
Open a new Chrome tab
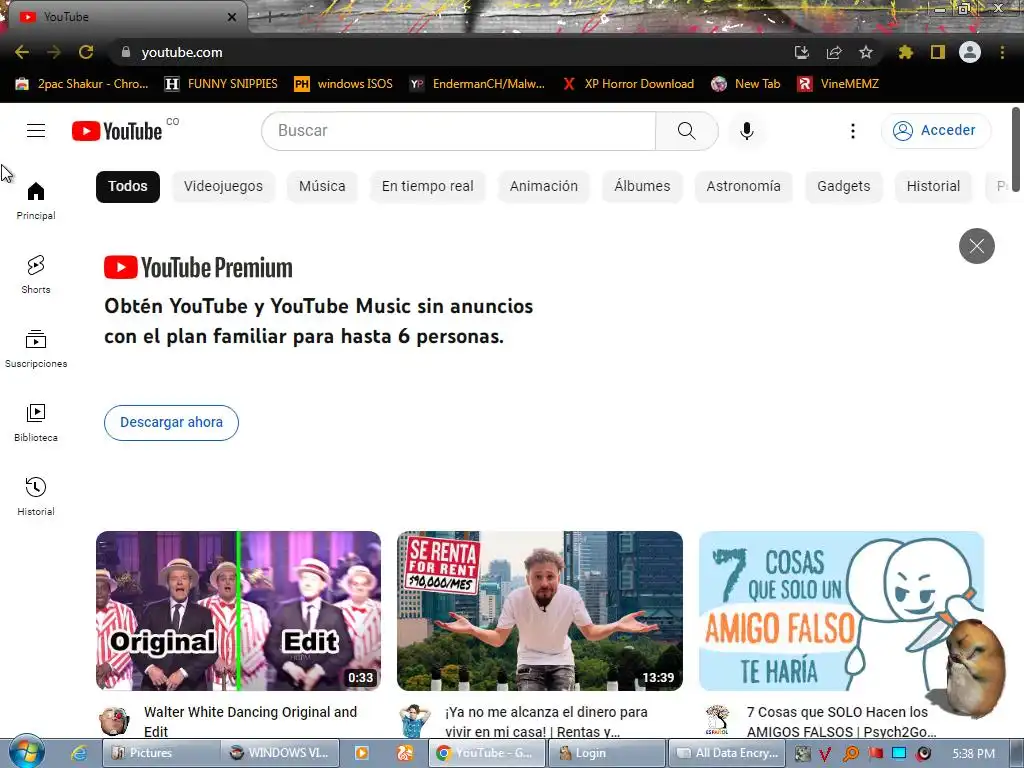[x=269, y=18]
